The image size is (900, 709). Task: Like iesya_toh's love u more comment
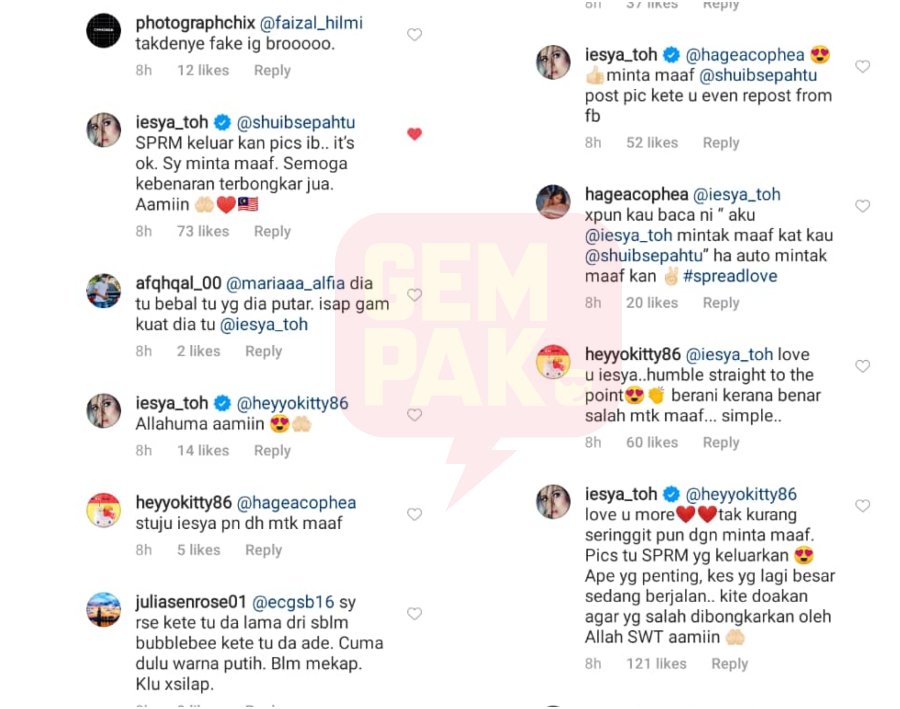coord(863,506)
